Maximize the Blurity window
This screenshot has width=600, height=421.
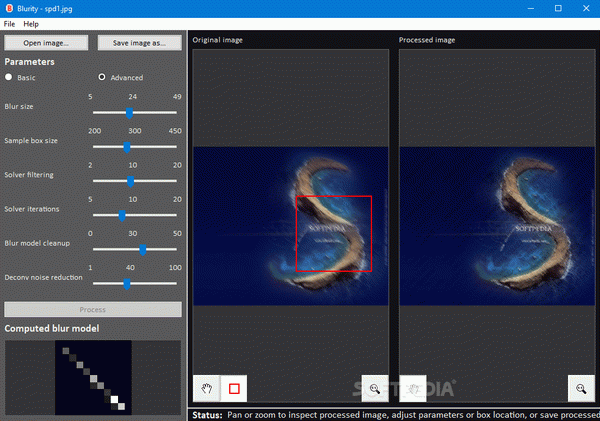coord(558,8)
